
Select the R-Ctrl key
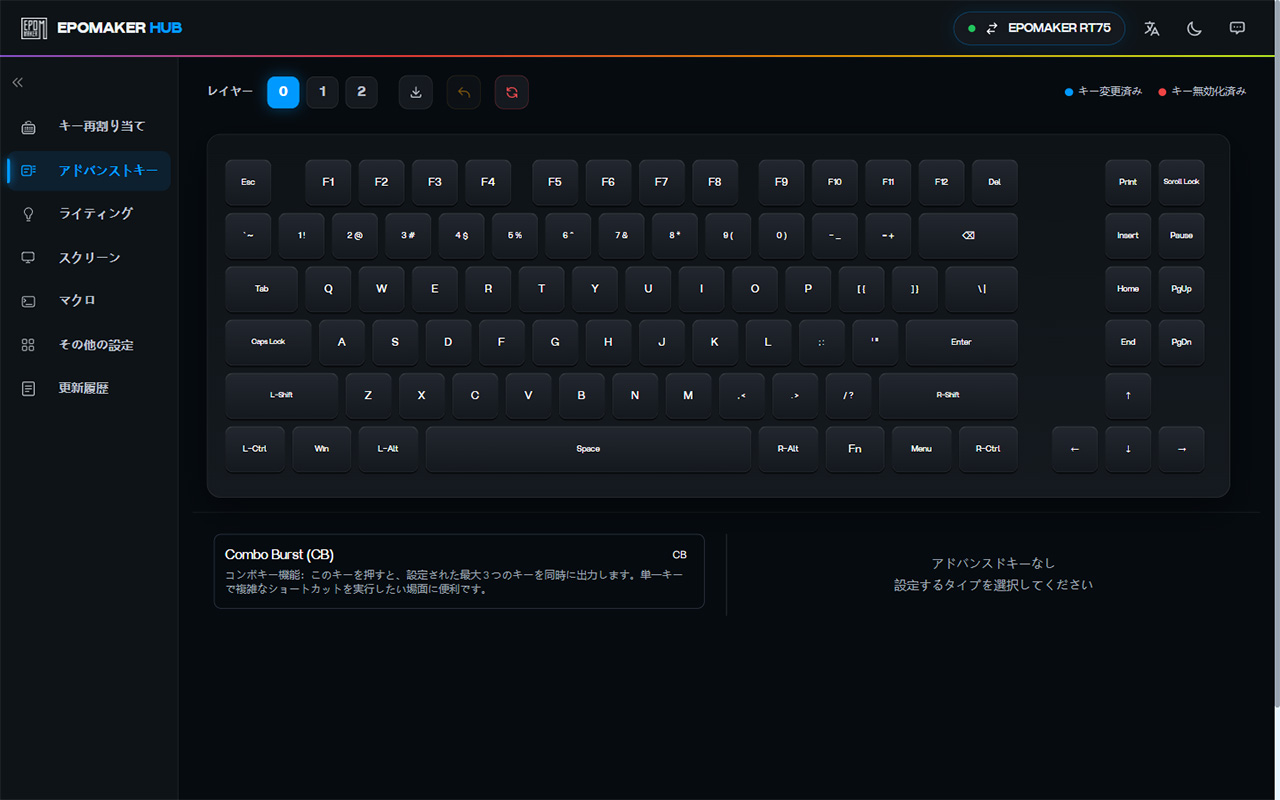988,449
